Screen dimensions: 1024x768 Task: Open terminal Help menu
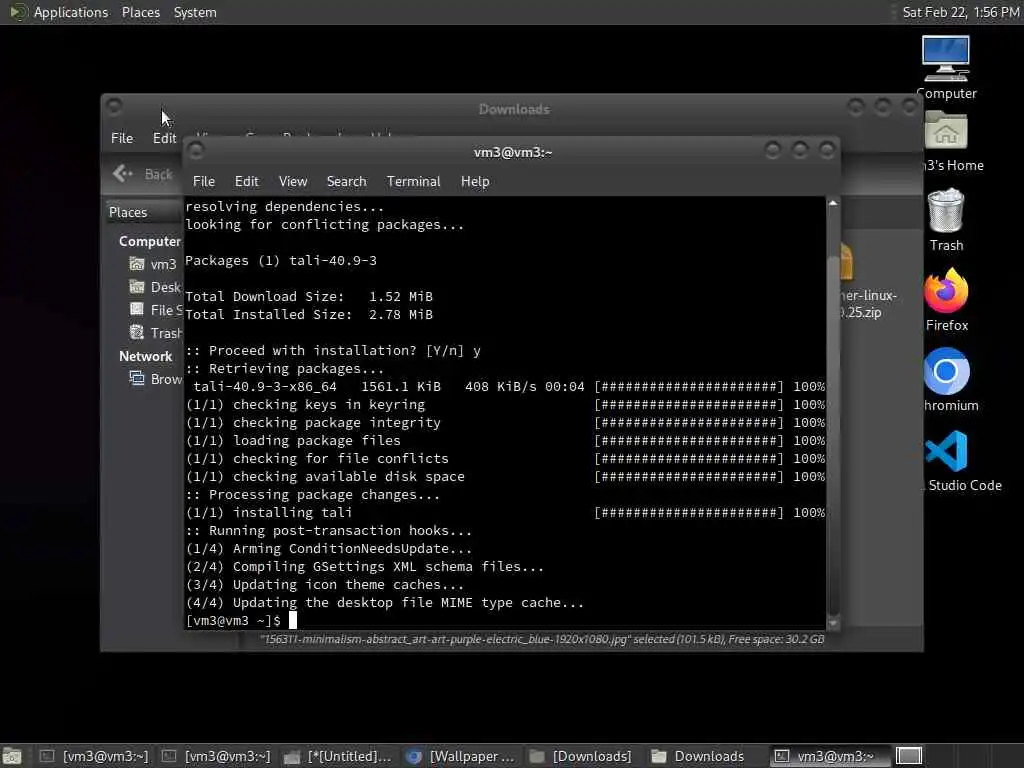tap(475, 182)
